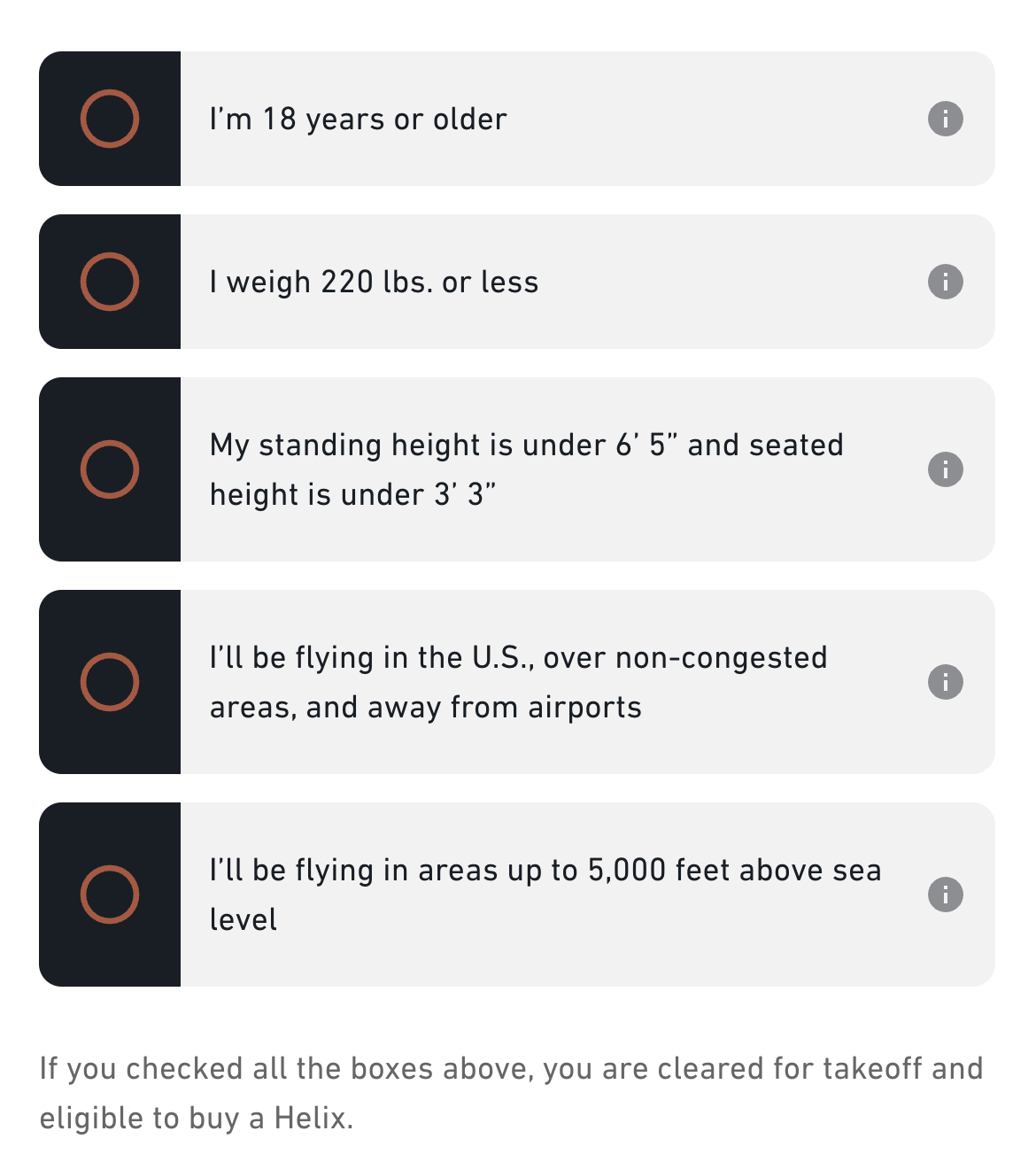1036x1162 pixels.
Task: Click the "flying in areas up to 5,000 feet" line
Action: pyautogui.click(x=545, y=870)
